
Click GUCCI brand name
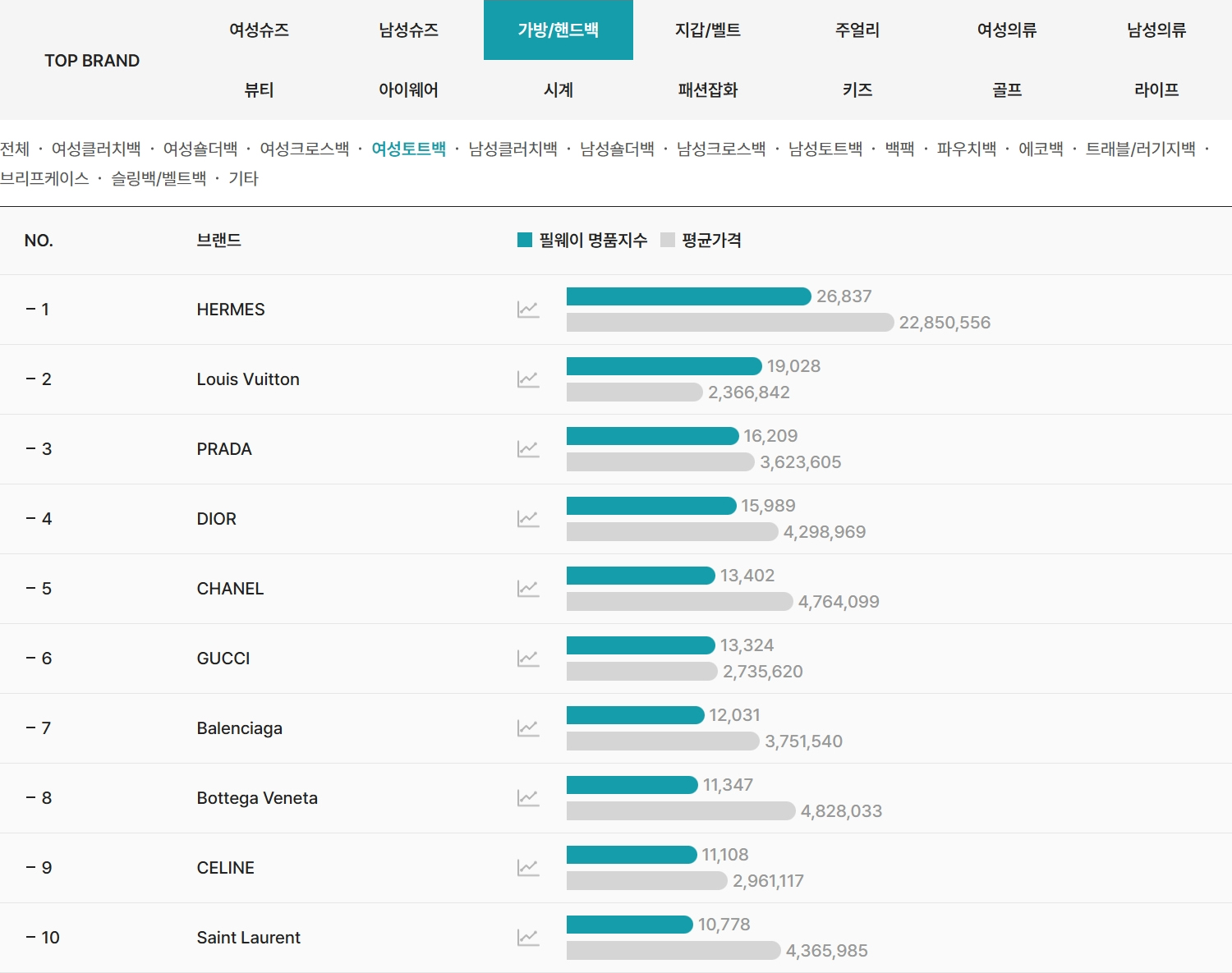[x=223, y=659]
